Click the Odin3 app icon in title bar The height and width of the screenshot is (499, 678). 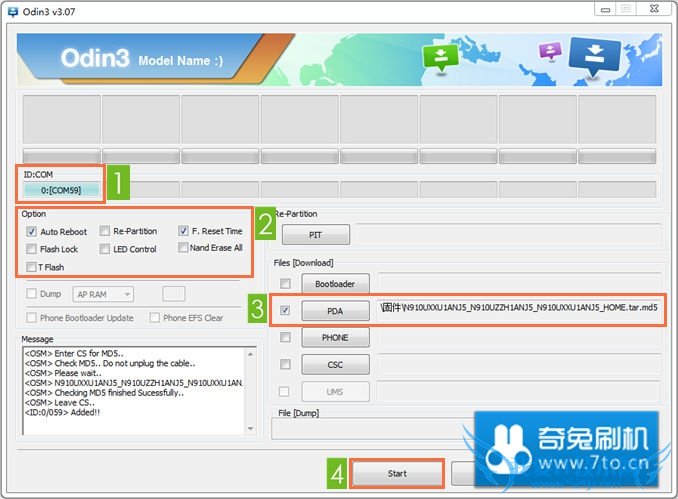coord(13,12)
